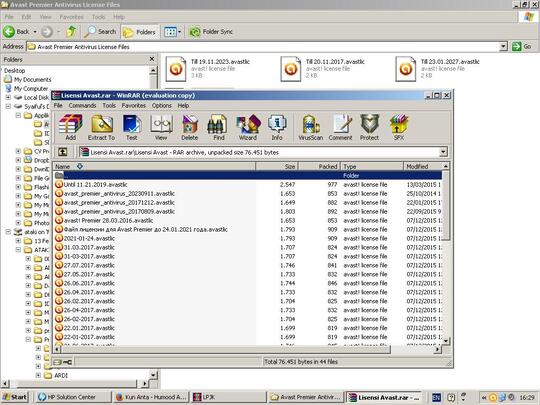Expand the Local Disk tree node
This screenshot has height=405, width=540.
click(8, 97)
